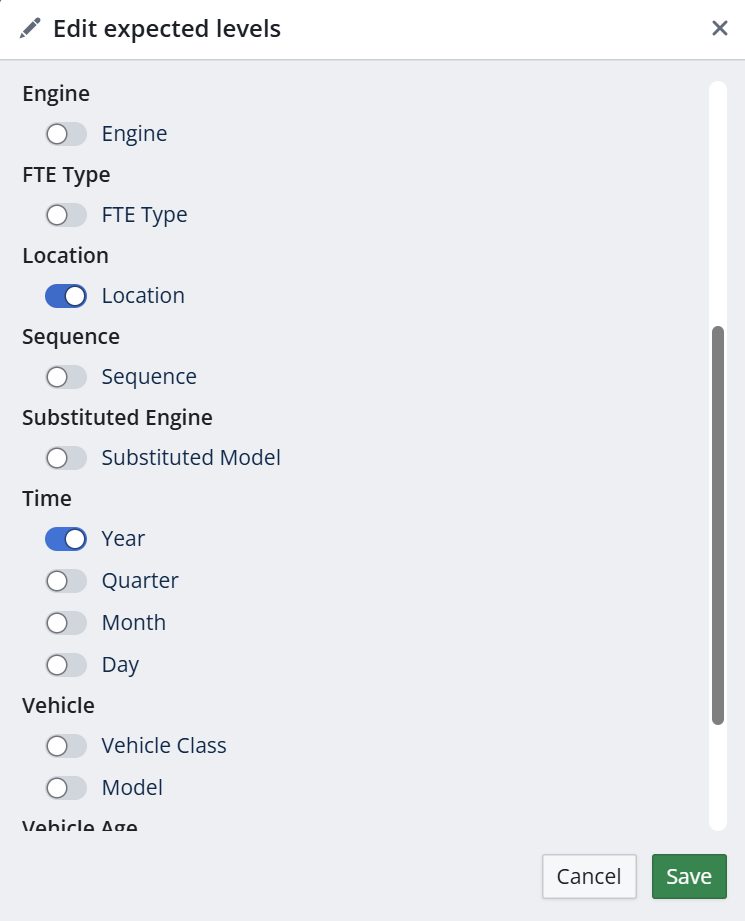Click the pencil edit icon in the header
This screenshot has height=921, width=745.
[30, 28]
